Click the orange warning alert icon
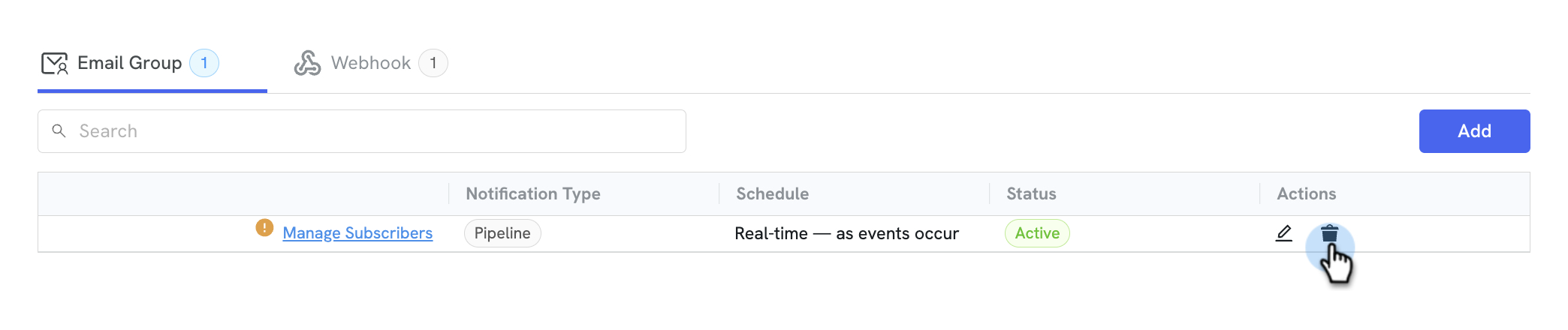Screen dimensions: 1568x330 pos(264,227)
